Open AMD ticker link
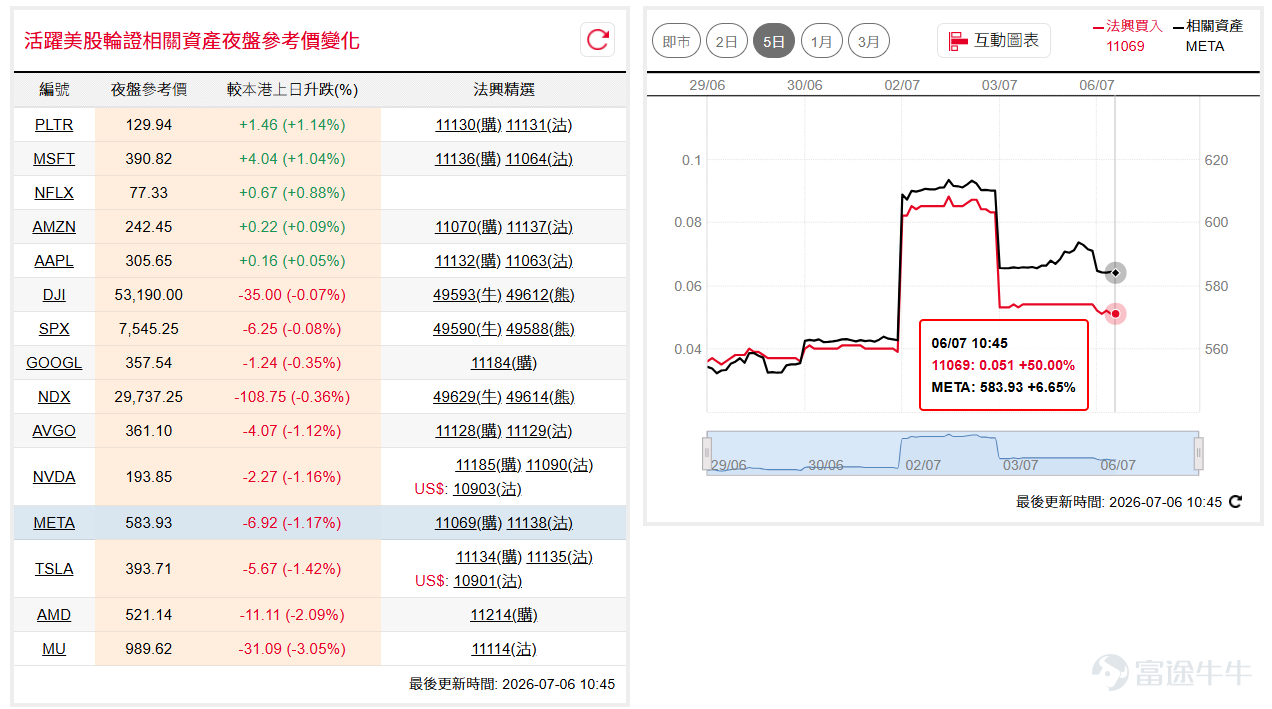Viewport: 1272px width, 709px height. pos(54,615)
